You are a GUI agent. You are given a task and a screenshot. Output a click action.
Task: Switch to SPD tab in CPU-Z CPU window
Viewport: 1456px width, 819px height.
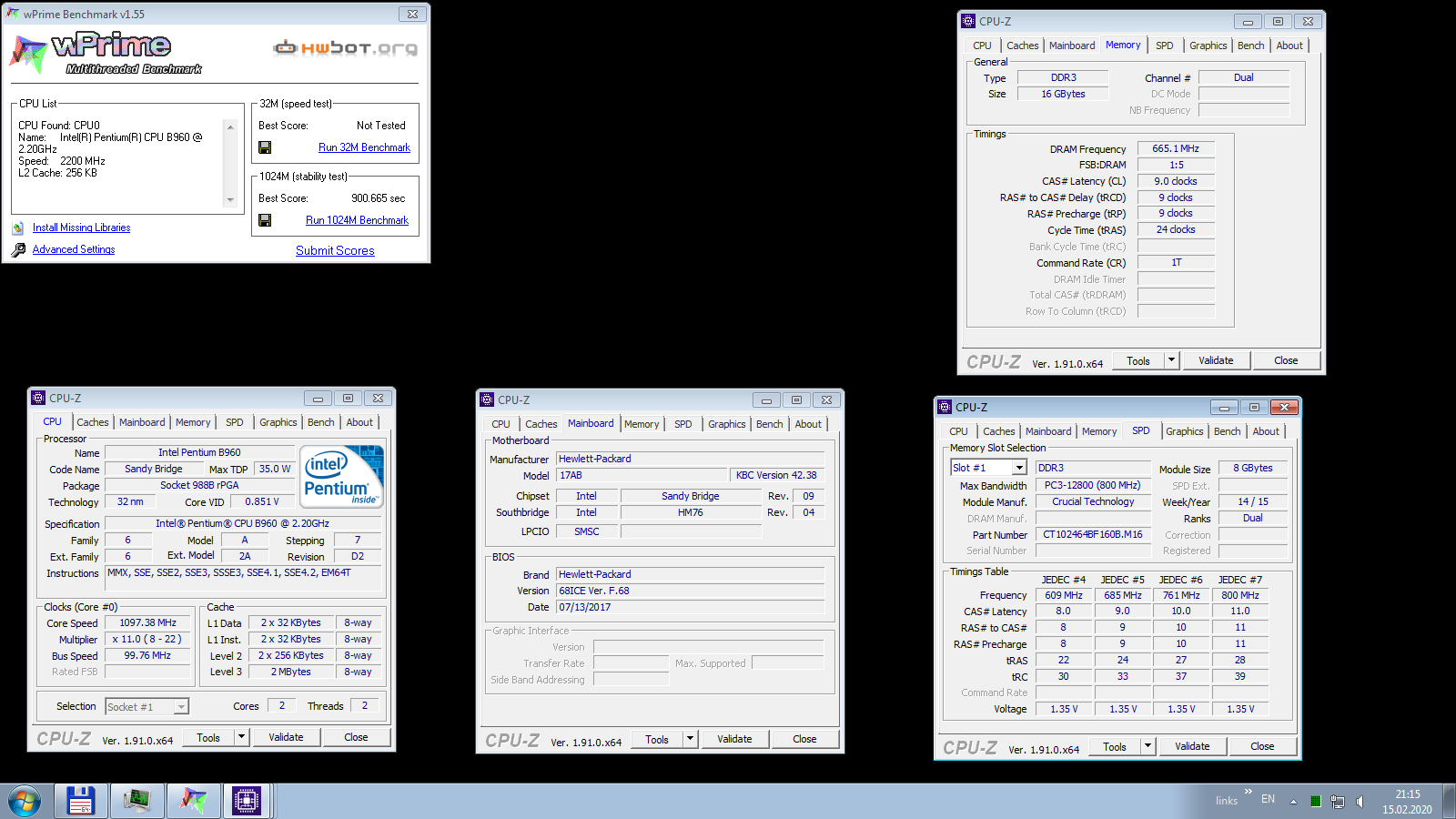[x=235, y=422]
